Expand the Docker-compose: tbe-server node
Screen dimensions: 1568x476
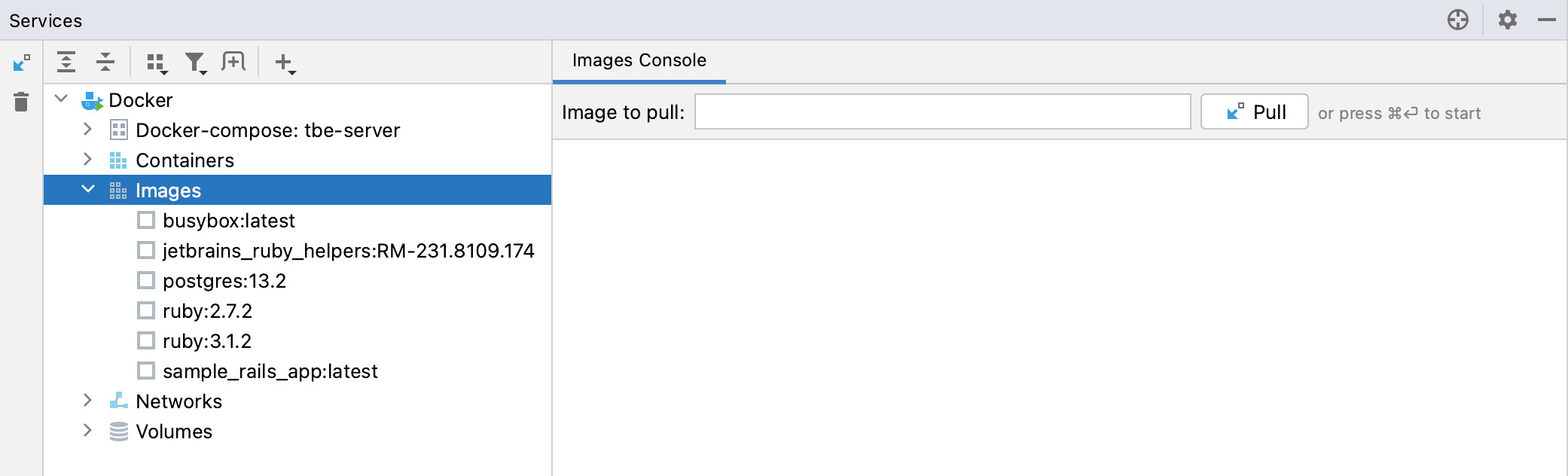88,130
